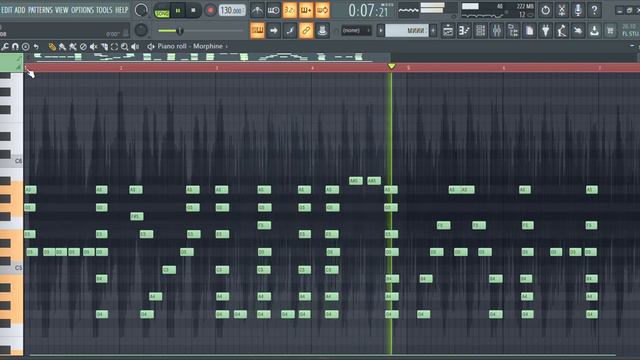Open the question mark help icon

pyautogui.click(x=594, y=10)
